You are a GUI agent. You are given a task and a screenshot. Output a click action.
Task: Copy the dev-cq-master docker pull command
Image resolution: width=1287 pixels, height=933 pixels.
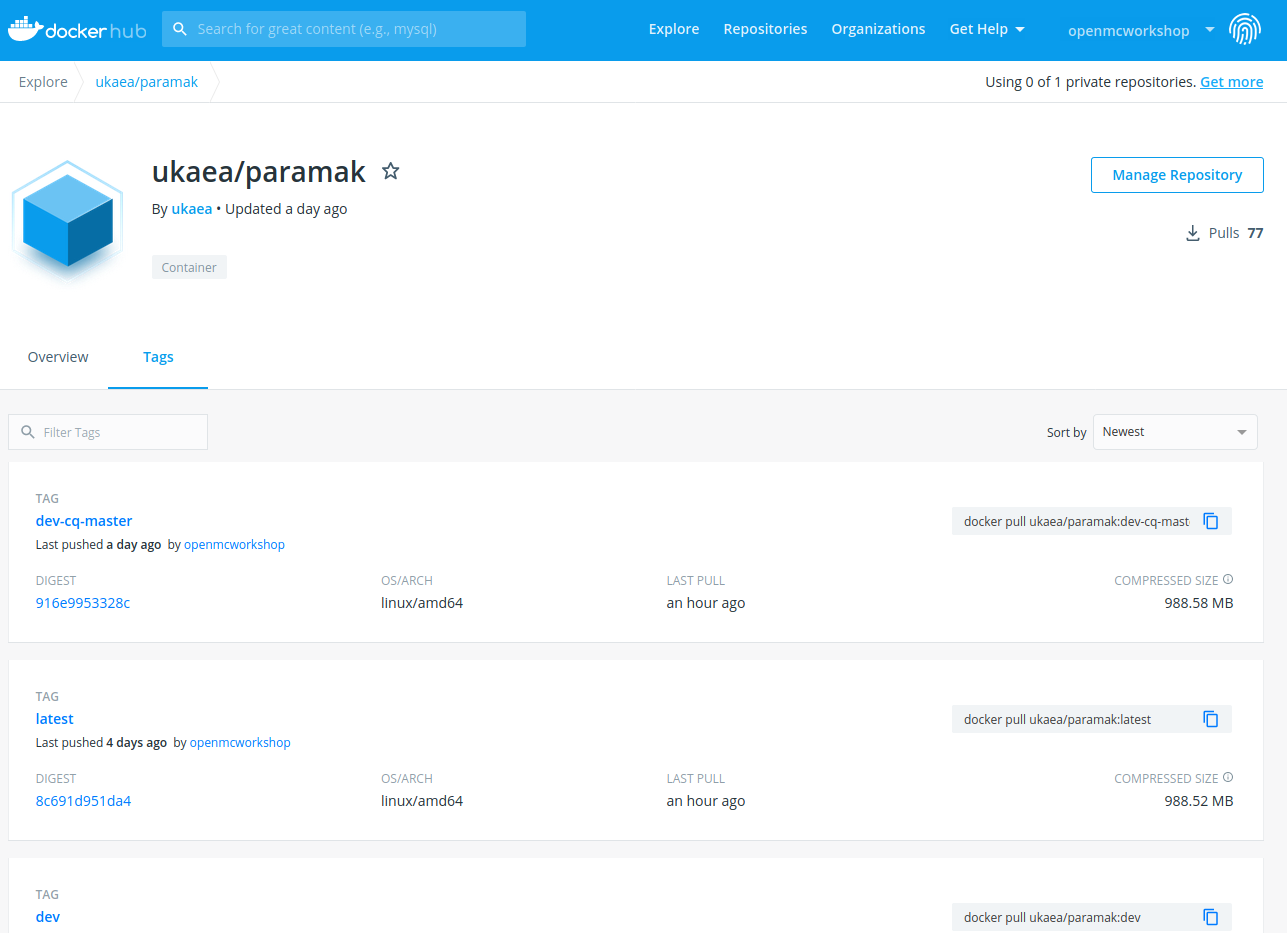1211,521
